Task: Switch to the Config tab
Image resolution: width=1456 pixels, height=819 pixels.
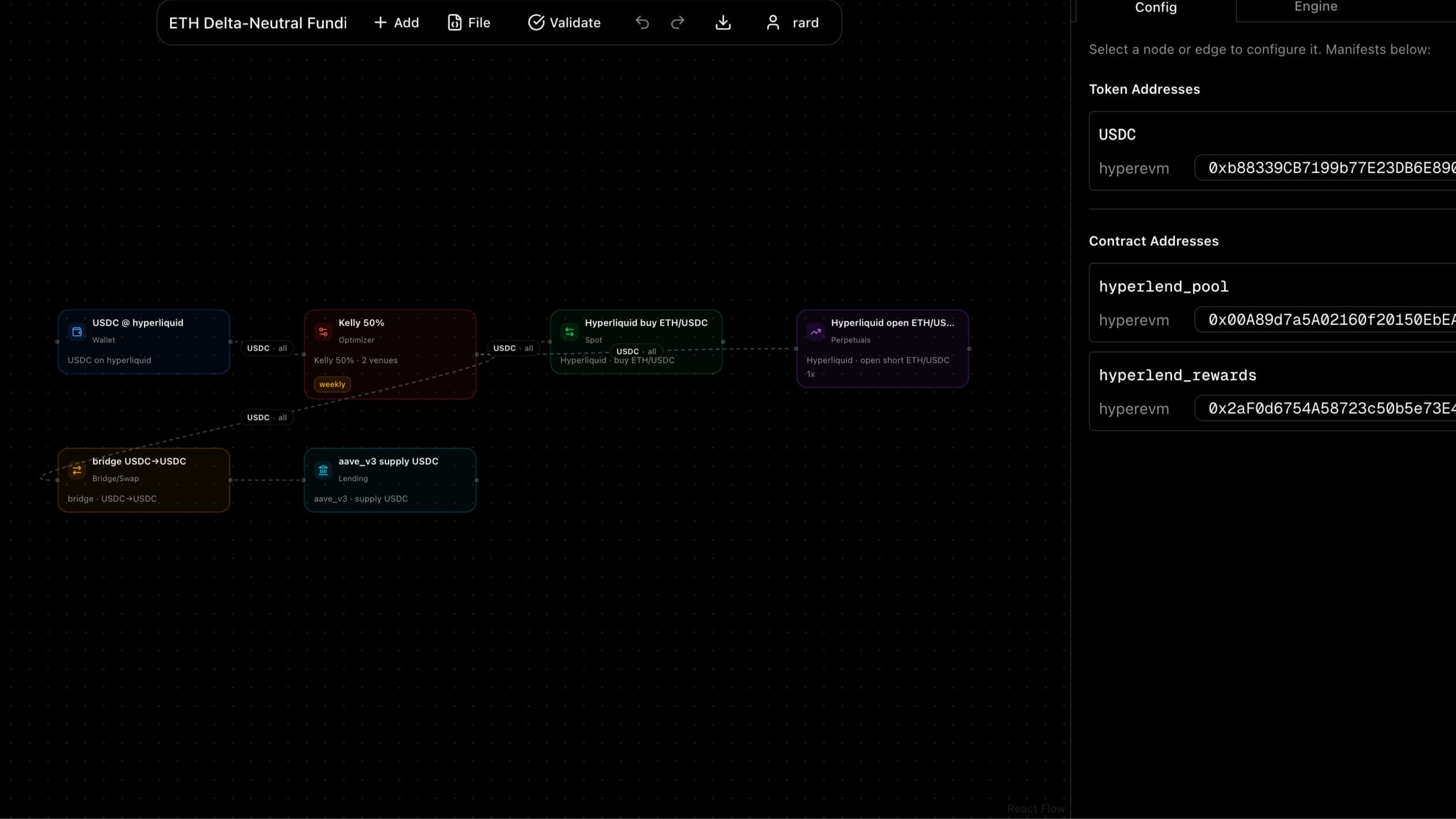Action: coord(1155,7)
